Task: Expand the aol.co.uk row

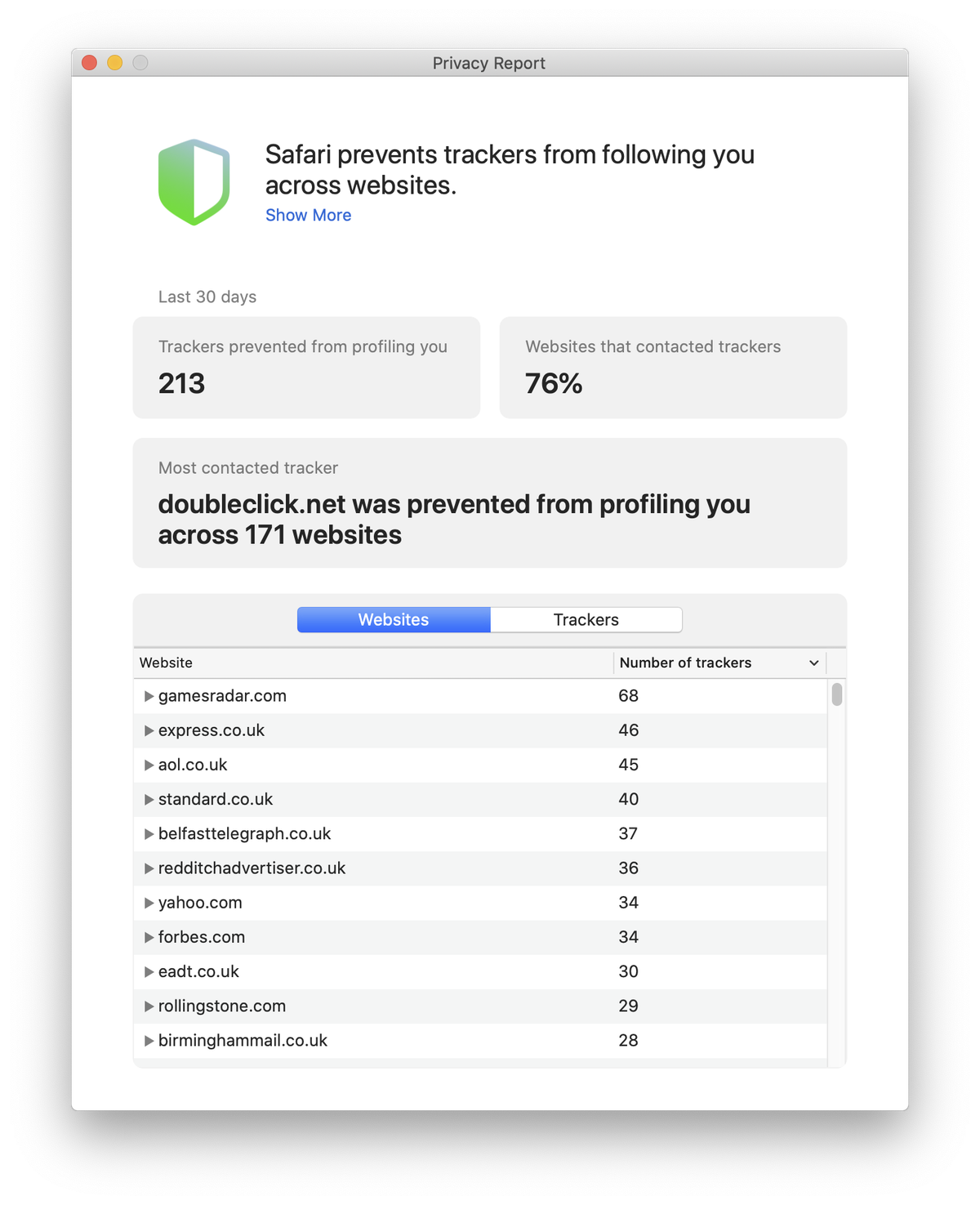Action: click(x=149, y=765)
